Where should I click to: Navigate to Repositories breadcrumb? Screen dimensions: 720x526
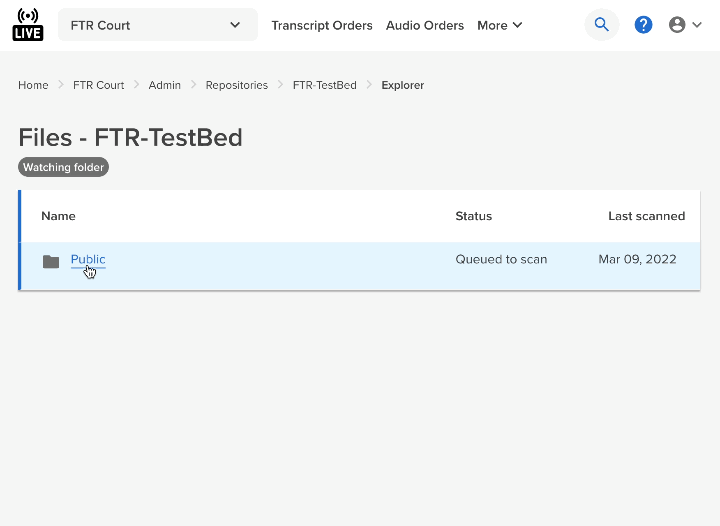(236, 85)
